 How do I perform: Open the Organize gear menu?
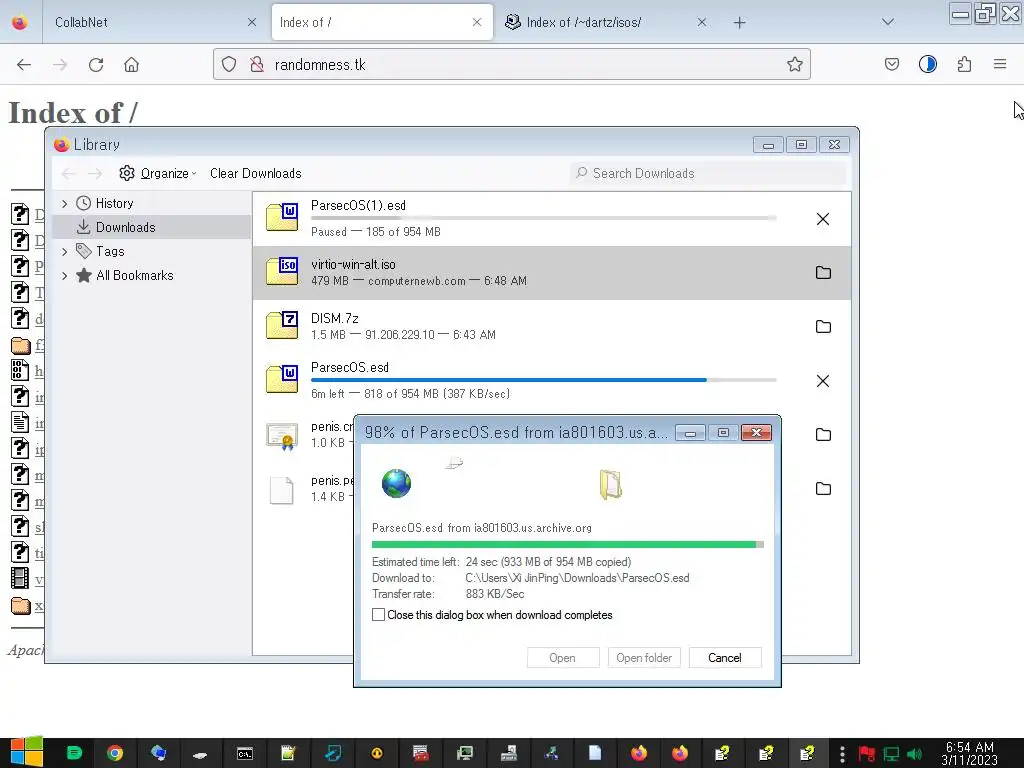(157, 173)
